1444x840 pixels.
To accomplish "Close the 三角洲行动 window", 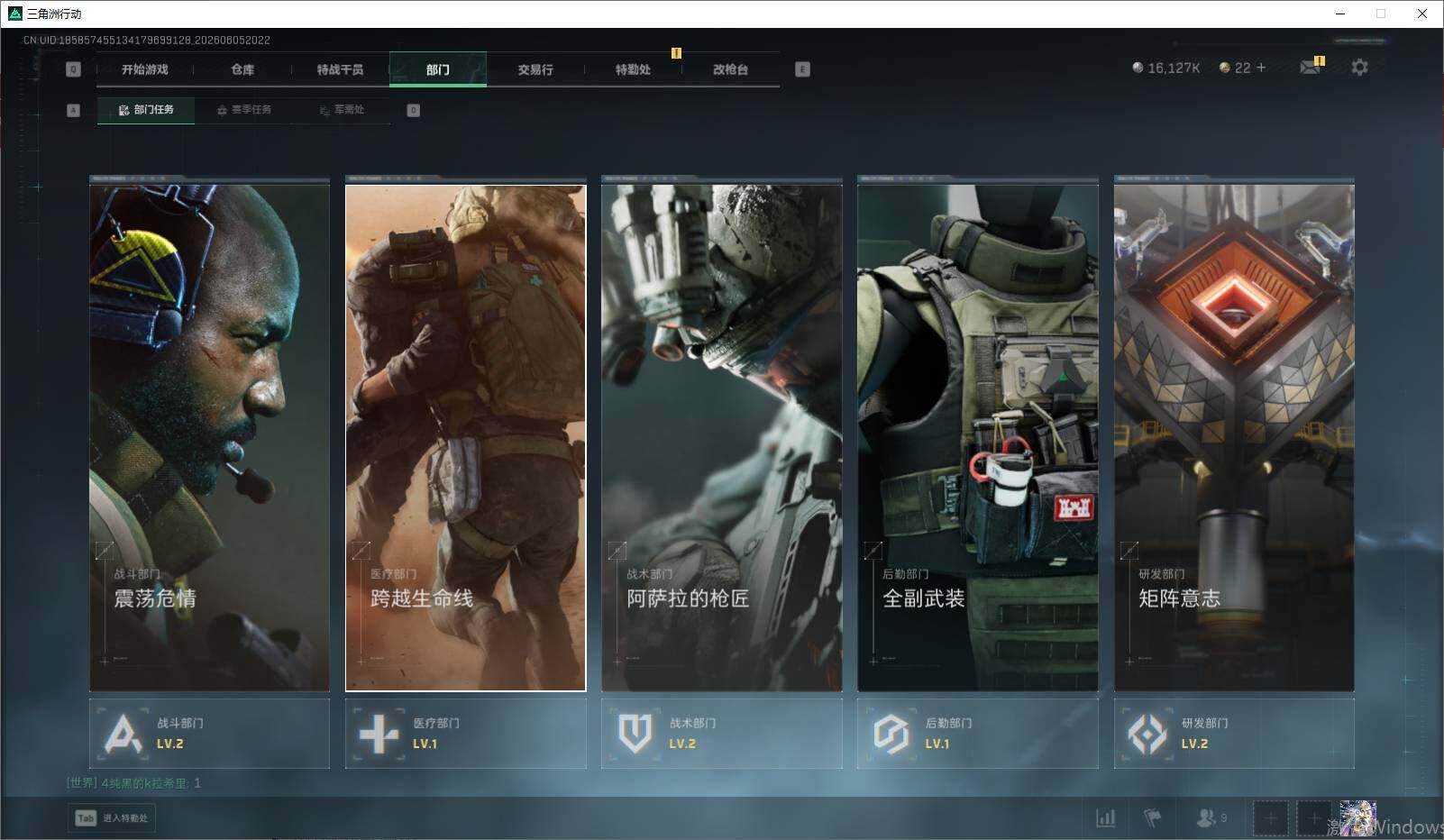I will tap(1422, 14).
